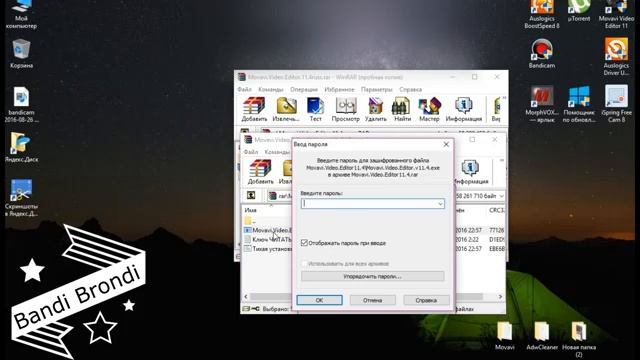Select the Ключ ЧИТАТЬ file row

point(268,240)
